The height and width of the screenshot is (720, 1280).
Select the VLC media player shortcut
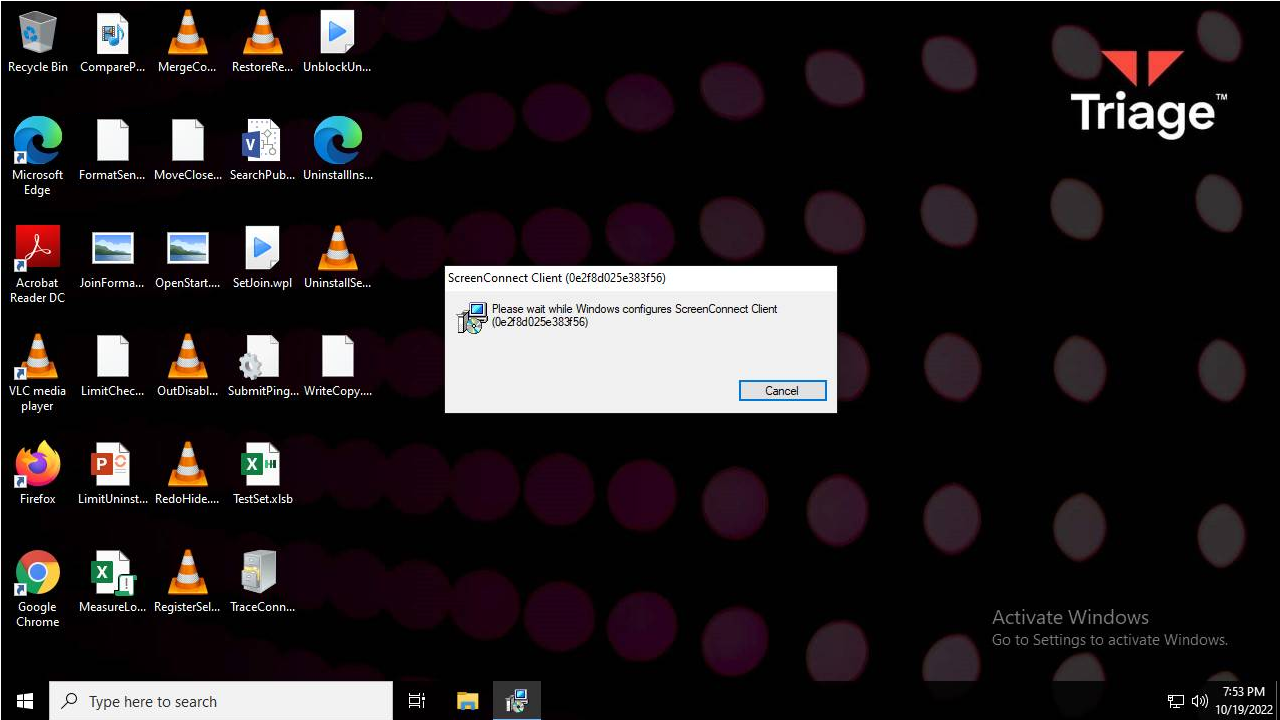[38, 372]
